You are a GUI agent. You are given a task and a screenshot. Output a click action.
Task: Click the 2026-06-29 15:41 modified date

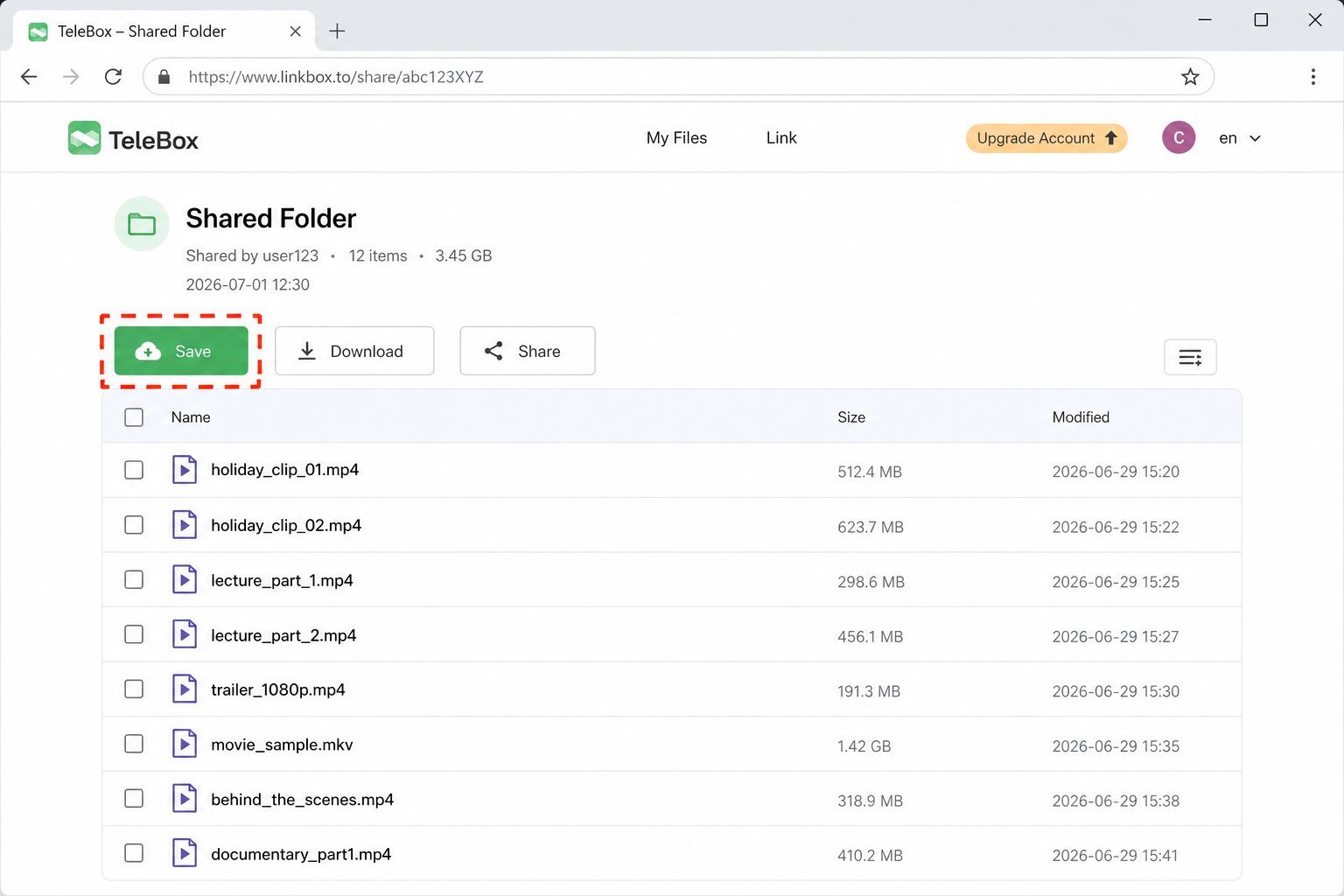(1115, 856)
